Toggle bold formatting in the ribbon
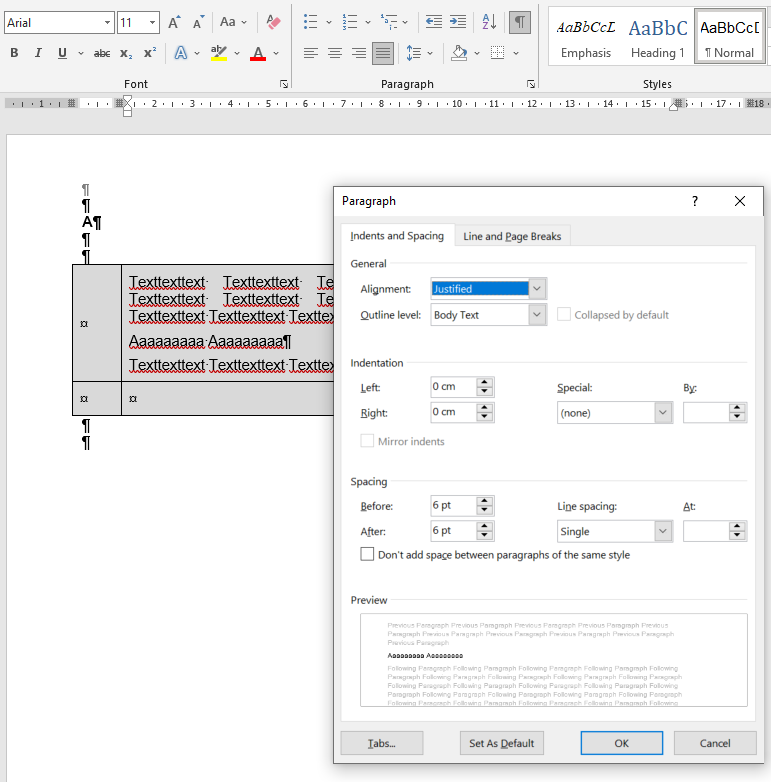 click(14, 53)
